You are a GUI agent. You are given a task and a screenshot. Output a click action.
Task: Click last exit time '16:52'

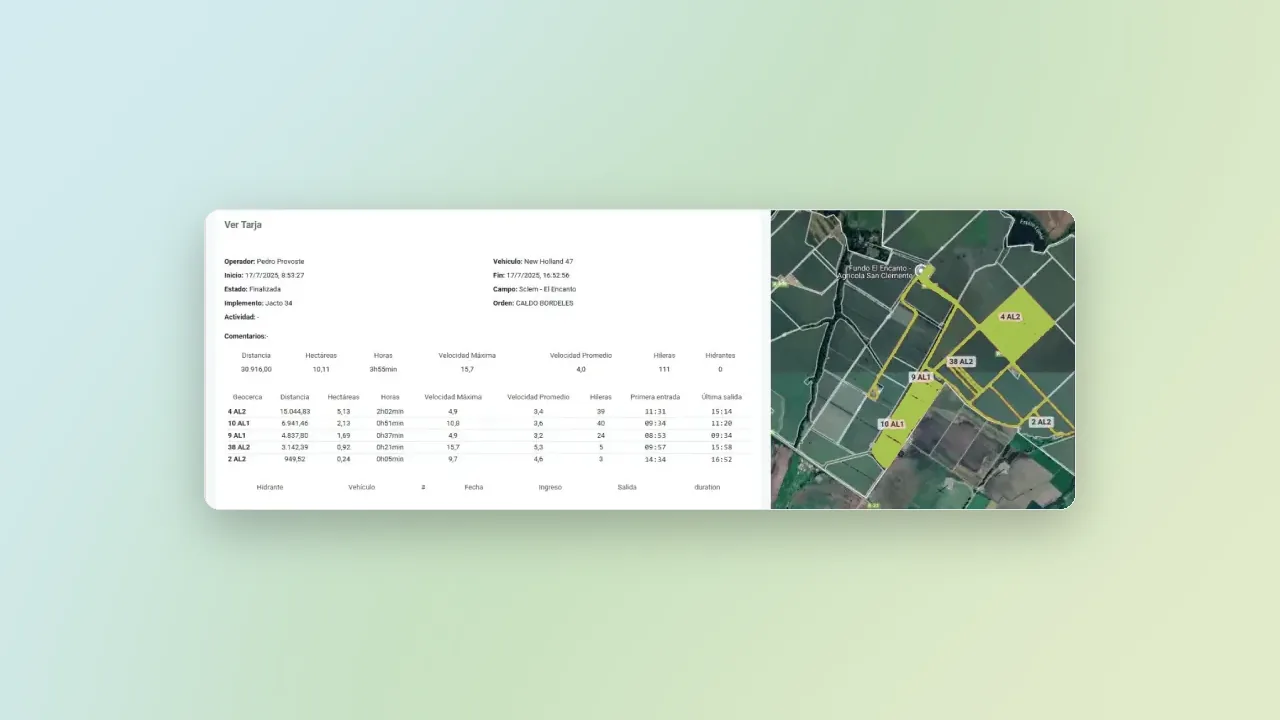722,459
